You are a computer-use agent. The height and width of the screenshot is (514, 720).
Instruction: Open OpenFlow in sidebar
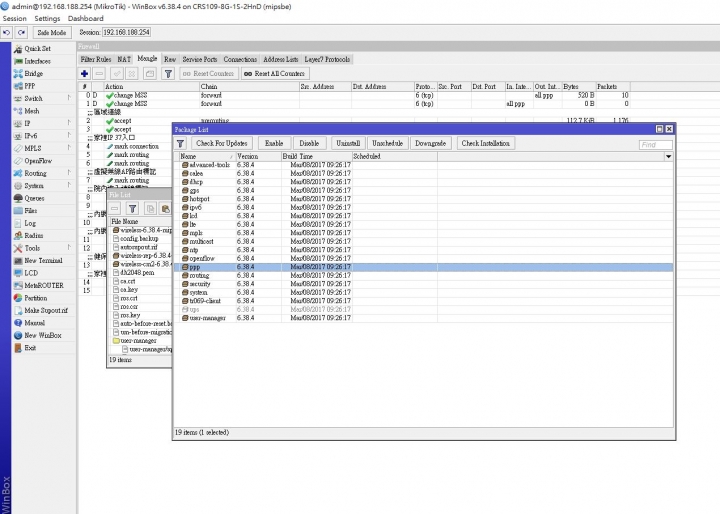38,161
